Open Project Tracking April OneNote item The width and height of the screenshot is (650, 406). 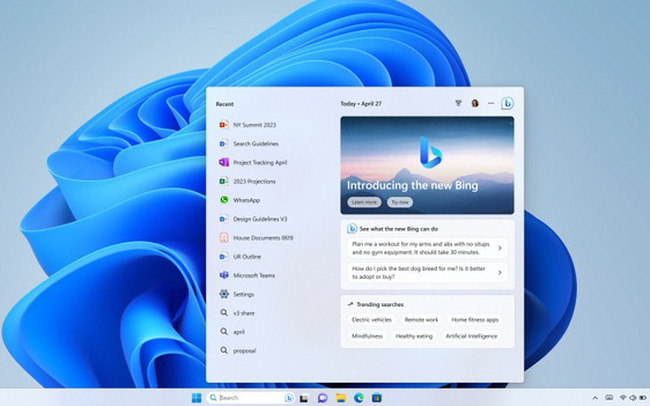coord(258,162)
